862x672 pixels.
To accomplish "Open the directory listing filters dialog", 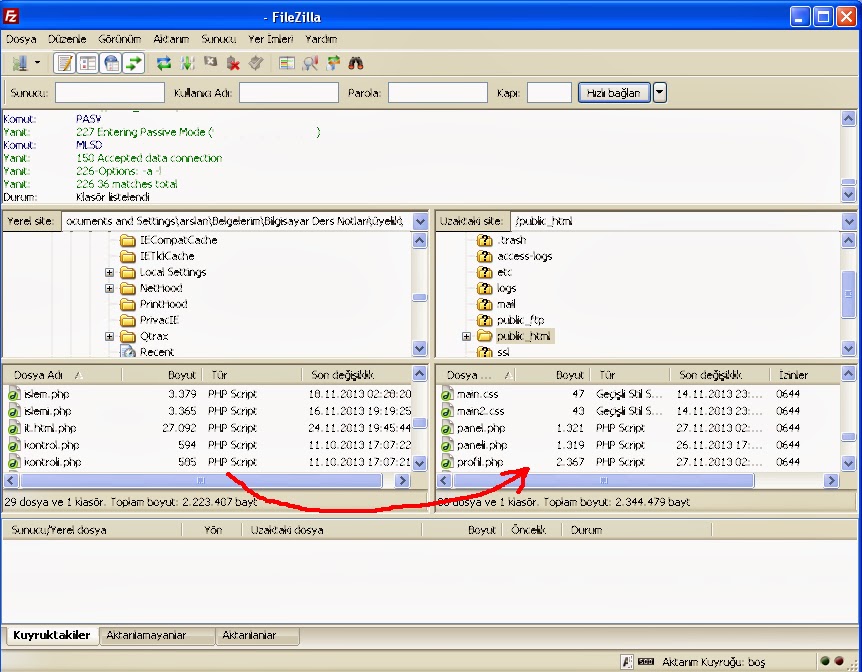I will 286,63.
